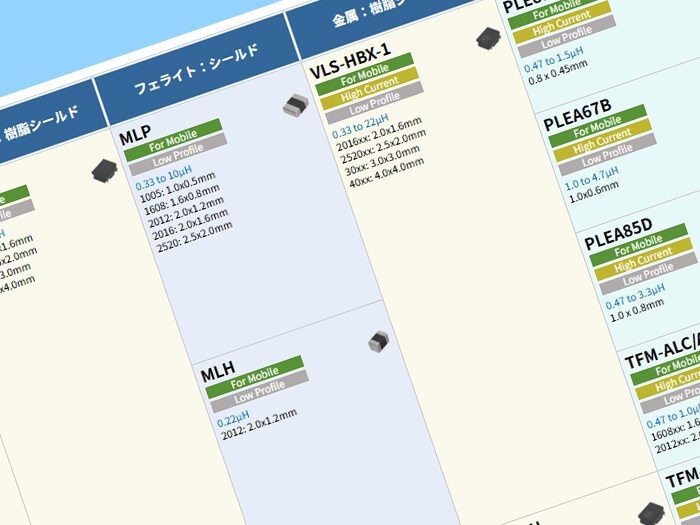The image size is (700, 525).
Task: Click the chip image in the 樹脂シールド column
Action: point(104,171)
